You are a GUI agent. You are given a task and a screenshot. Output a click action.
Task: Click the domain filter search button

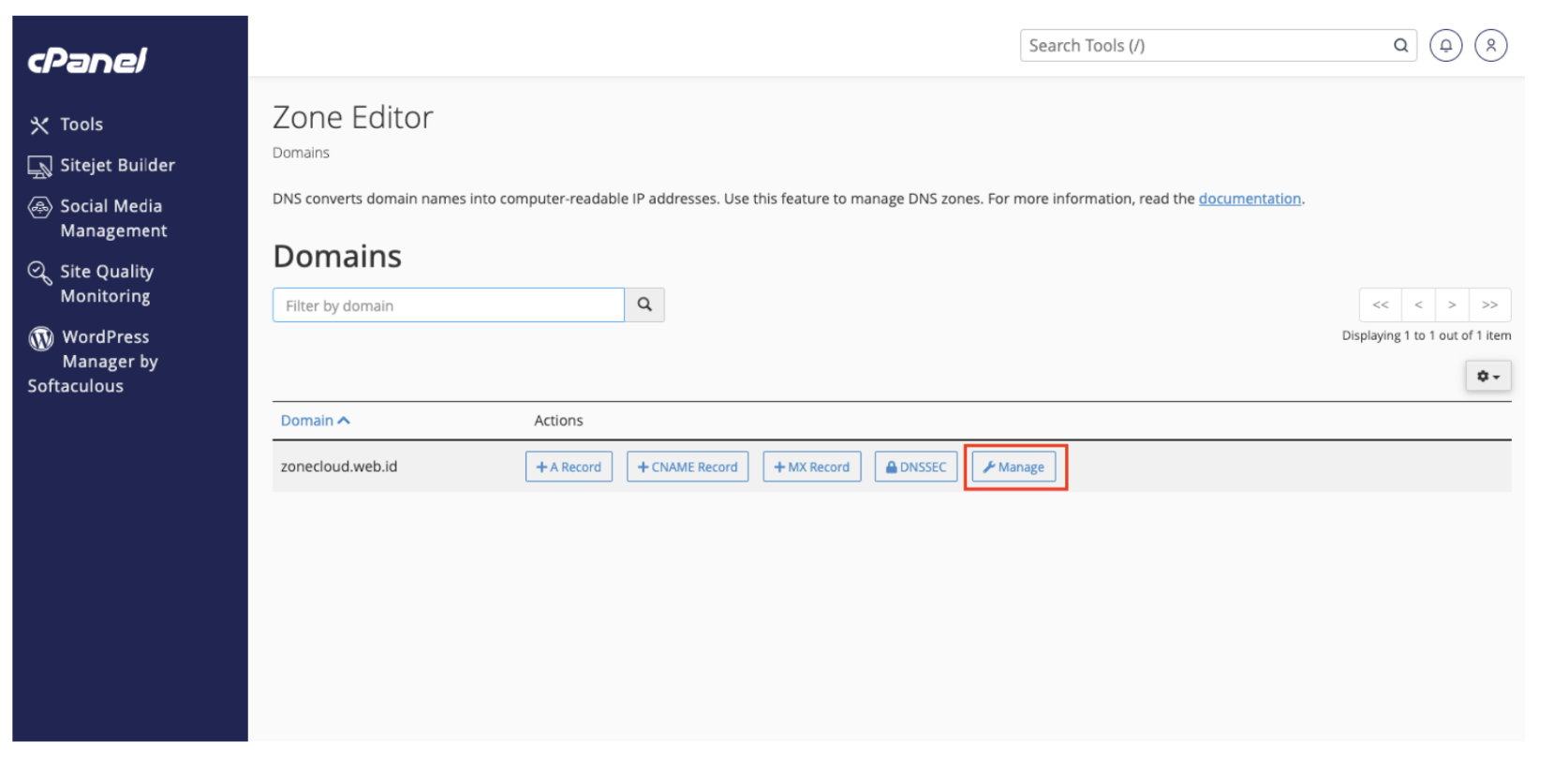644,305
